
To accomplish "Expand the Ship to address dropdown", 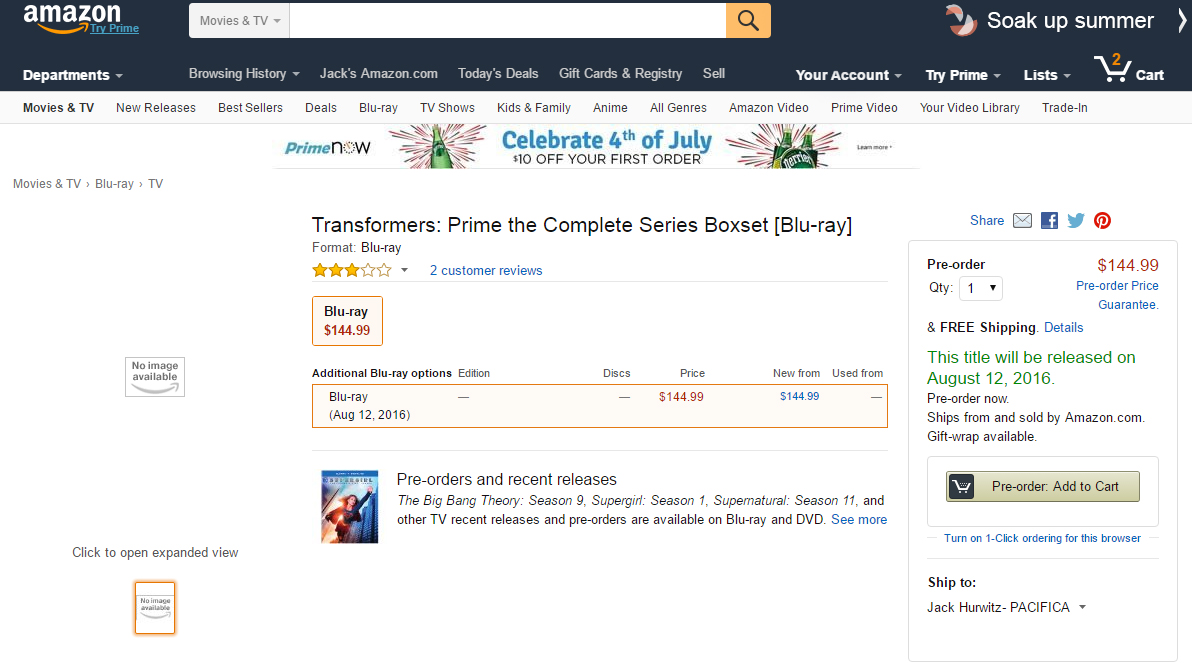I will (x=1082, y=607).
